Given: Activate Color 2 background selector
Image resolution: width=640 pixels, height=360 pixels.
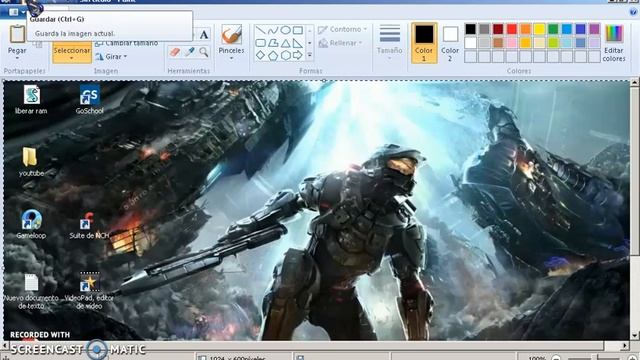Looking at the screenshot, I should [450, 43].
